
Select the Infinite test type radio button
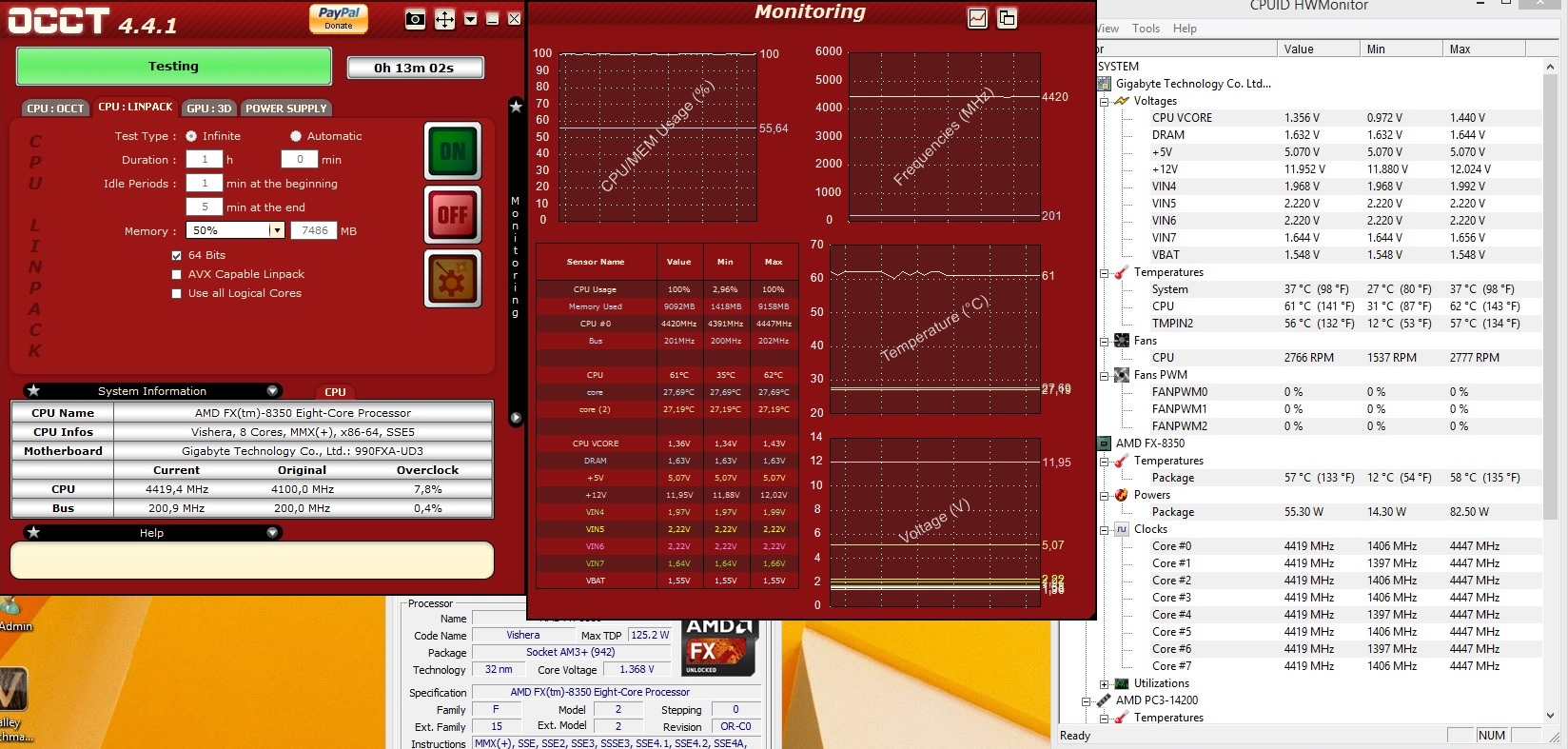click(x=191, y=136)
